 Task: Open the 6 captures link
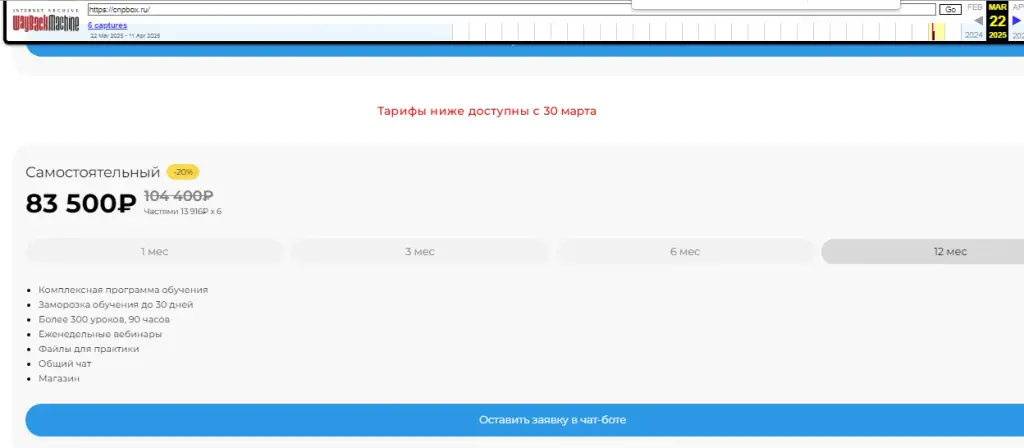pos(108,25)
